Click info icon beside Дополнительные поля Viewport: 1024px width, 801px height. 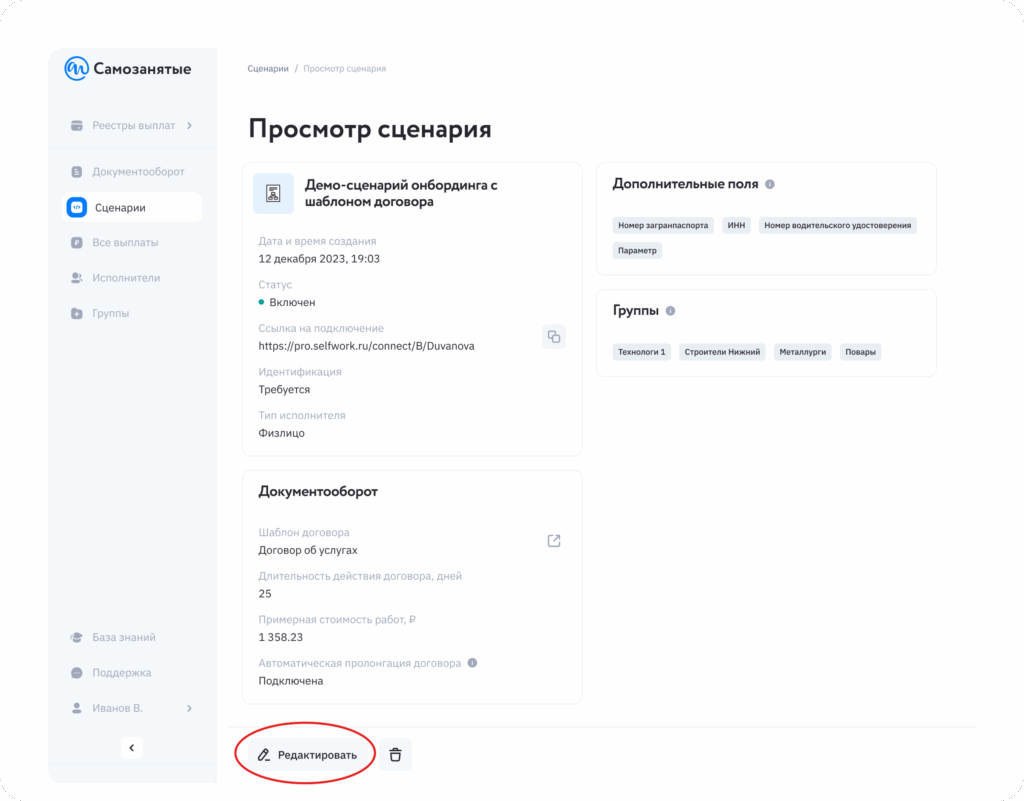769,185
